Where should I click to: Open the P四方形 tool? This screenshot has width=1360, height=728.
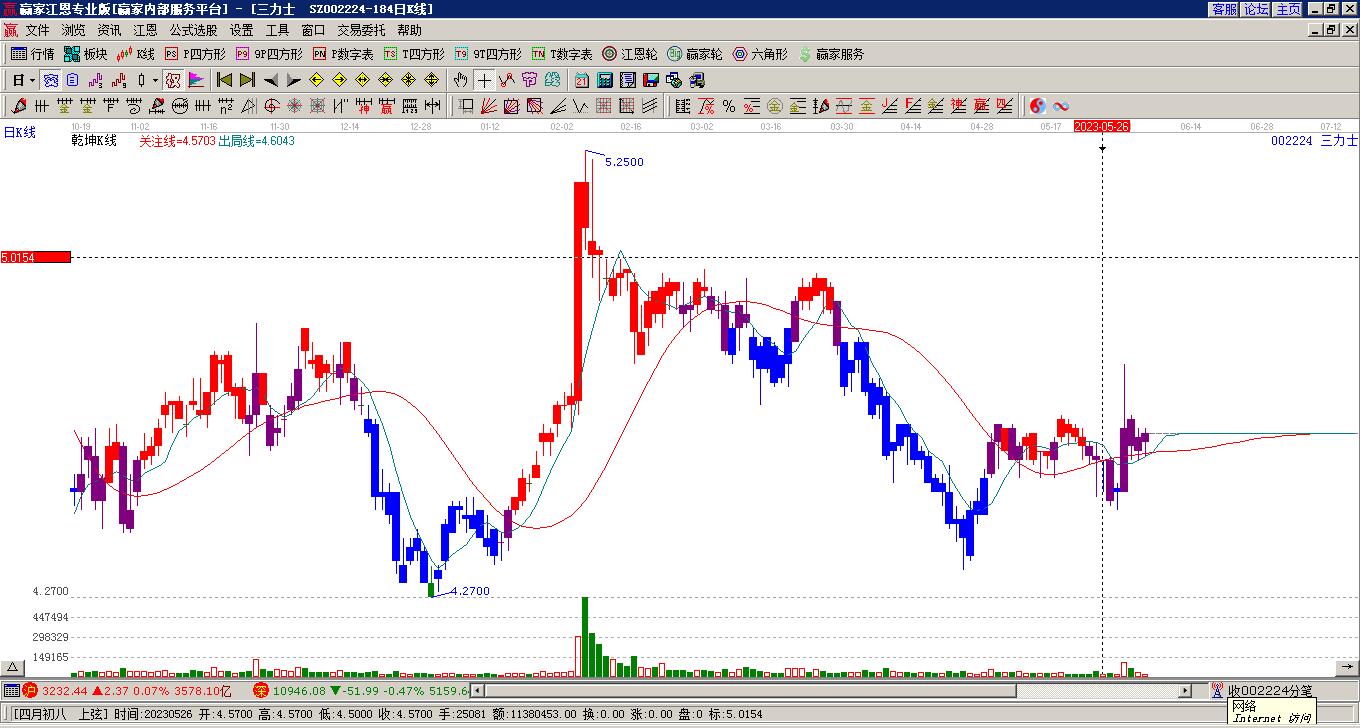tap(195, 54)
